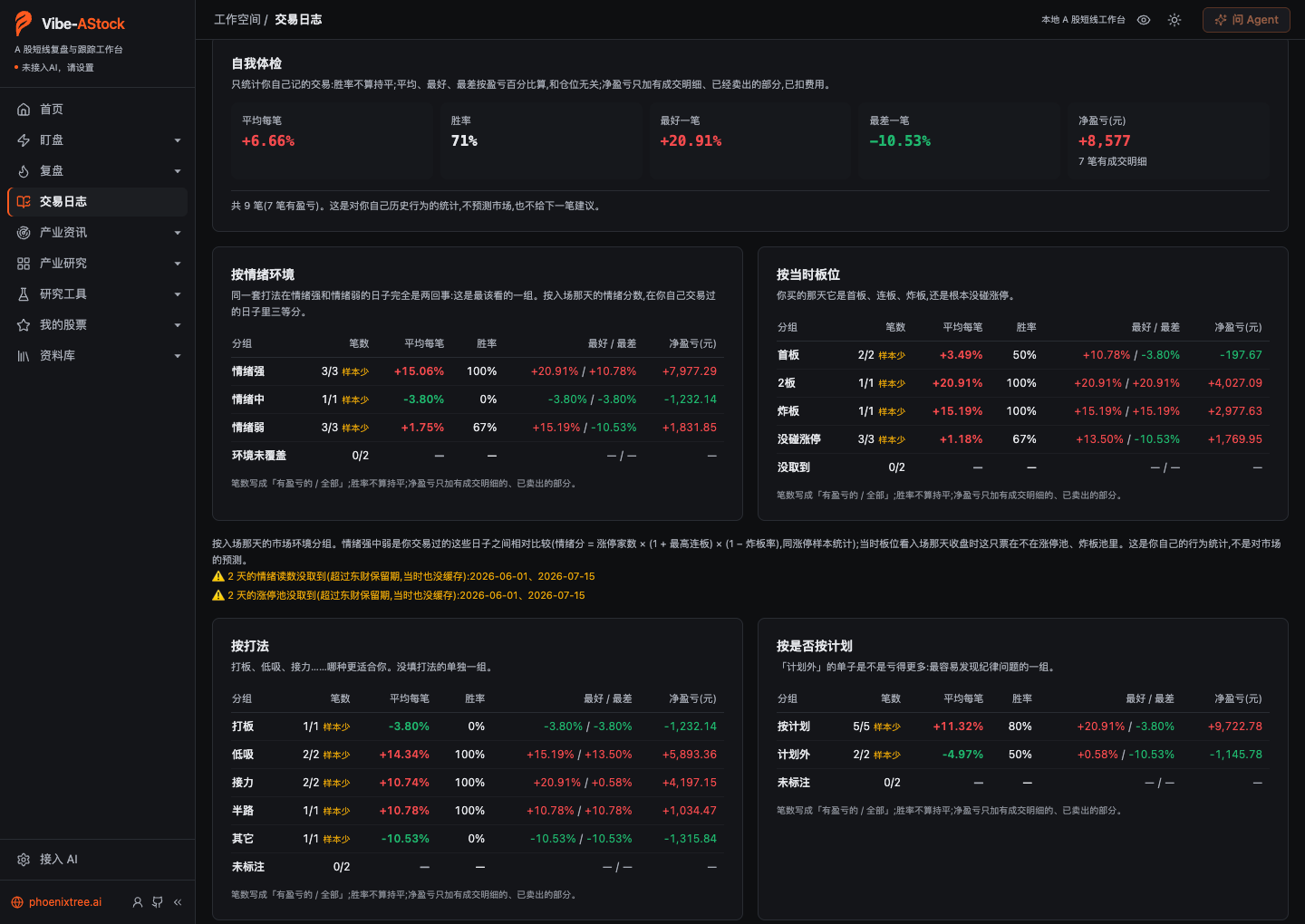
Task: Select the 接力 row label
Action: click(243, 783)
